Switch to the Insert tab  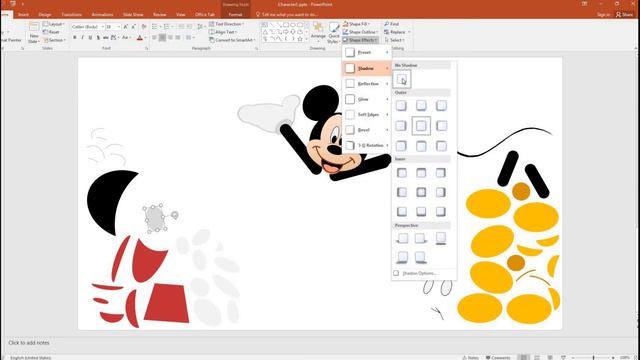click(23, 14)
